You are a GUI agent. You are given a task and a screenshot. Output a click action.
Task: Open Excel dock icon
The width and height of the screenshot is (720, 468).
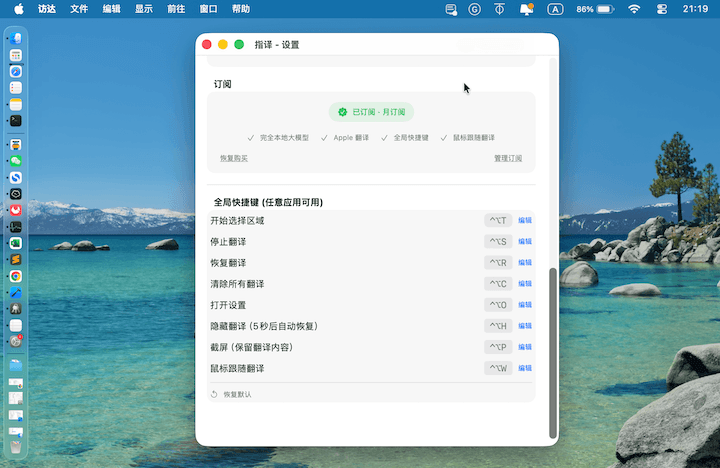point(16,243)
